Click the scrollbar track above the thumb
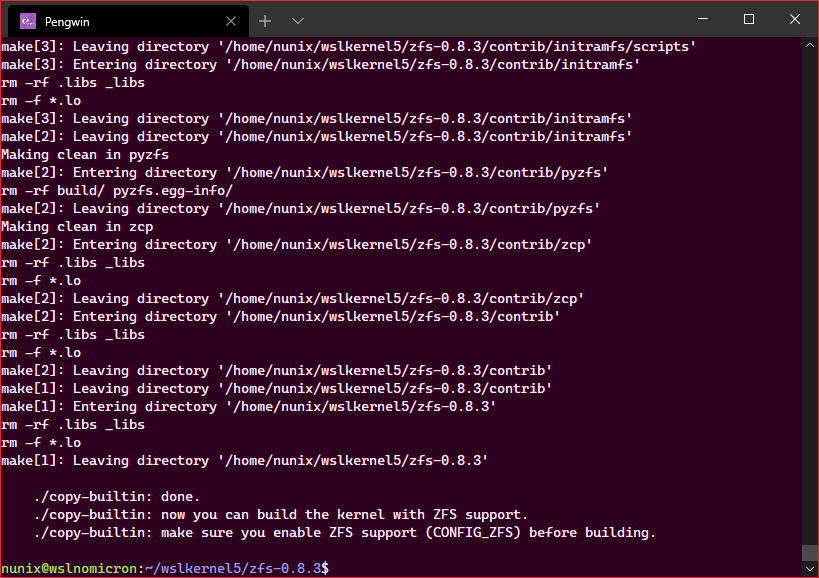819x578 pixels. click(x=809, y=300)
